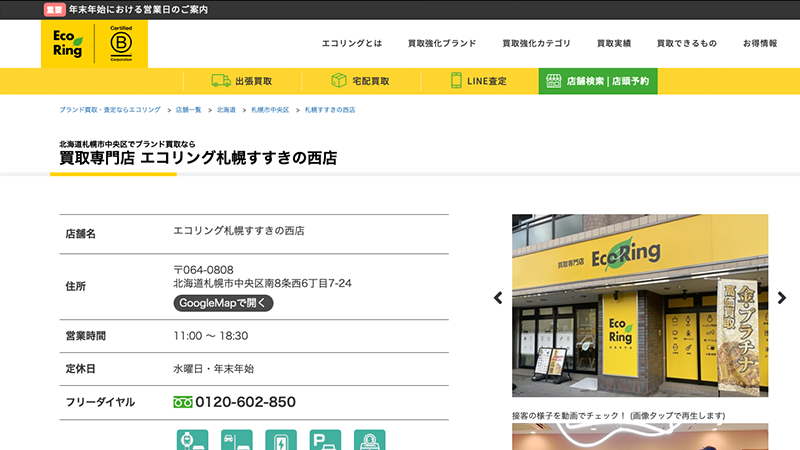This screenshot has height=450, width=800.
Task: Click the Eco Ring storefront photo
Action: point(640,305)
